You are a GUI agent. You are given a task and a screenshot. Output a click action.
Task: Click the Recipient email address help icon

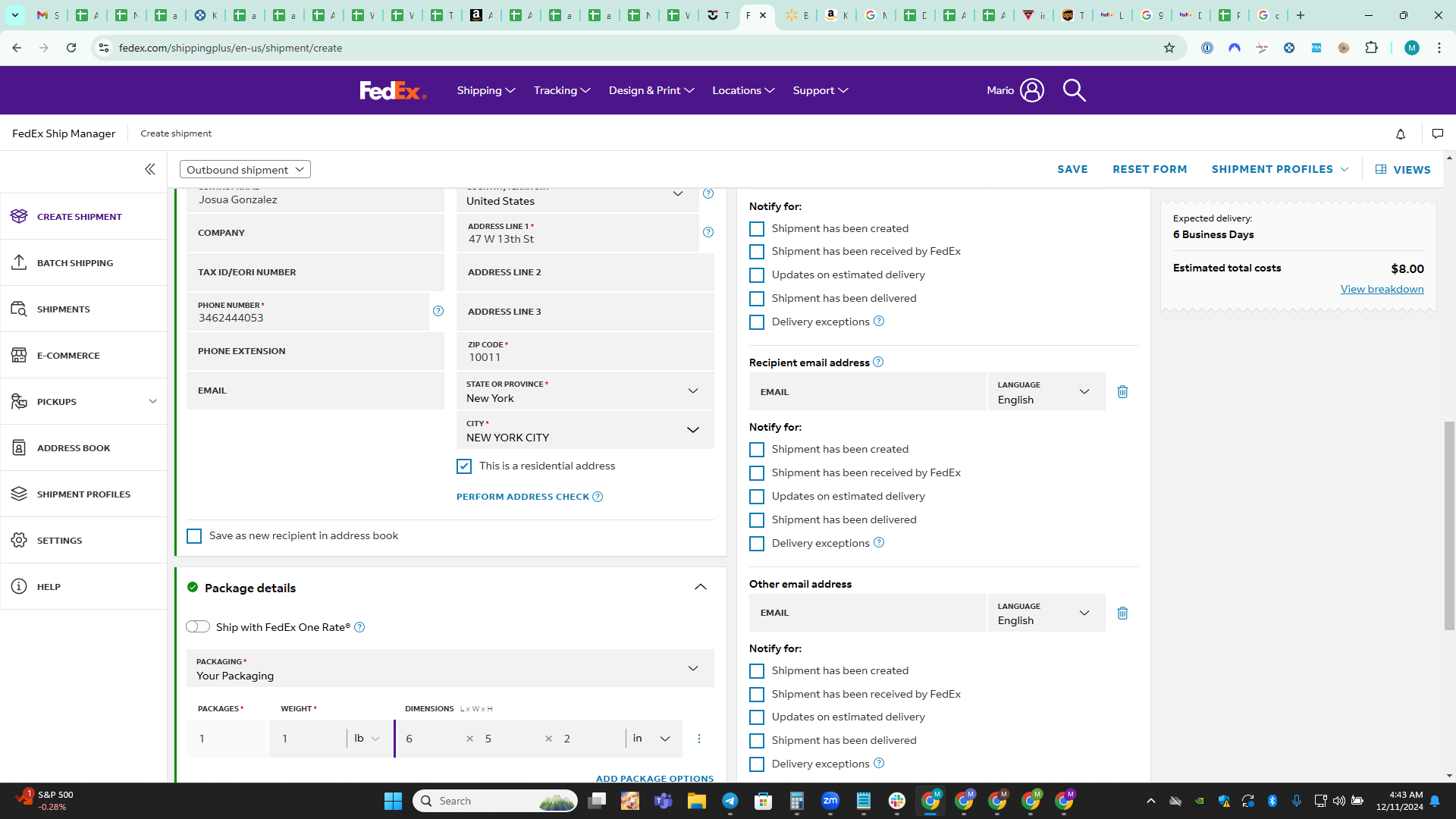878,362
